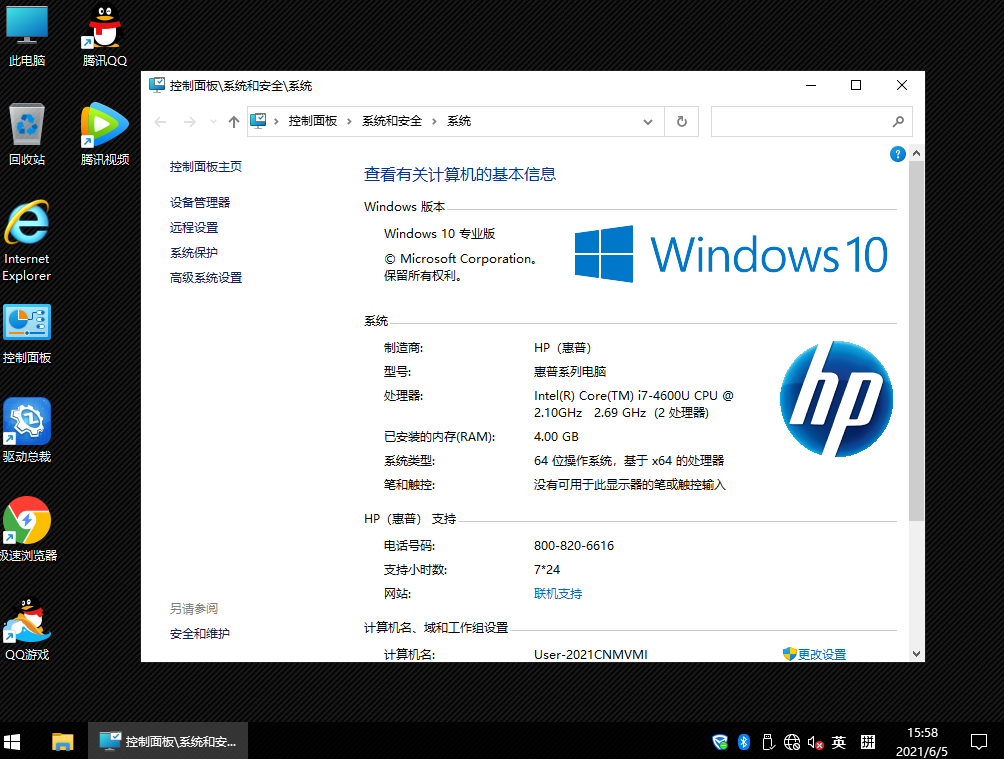The image size is (1004, 759).
Task: Launch 腾讯视频 video app
Action: [104, 130]
